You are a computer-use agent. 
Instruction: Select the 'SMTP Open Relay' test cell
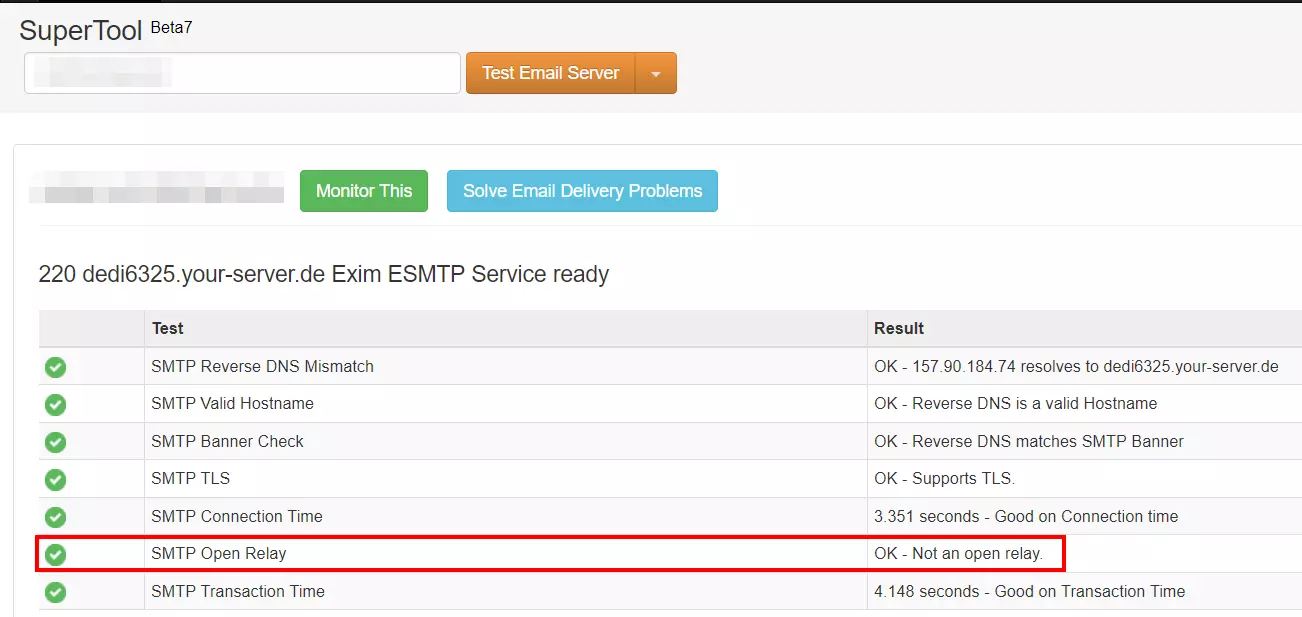point(505,554)
